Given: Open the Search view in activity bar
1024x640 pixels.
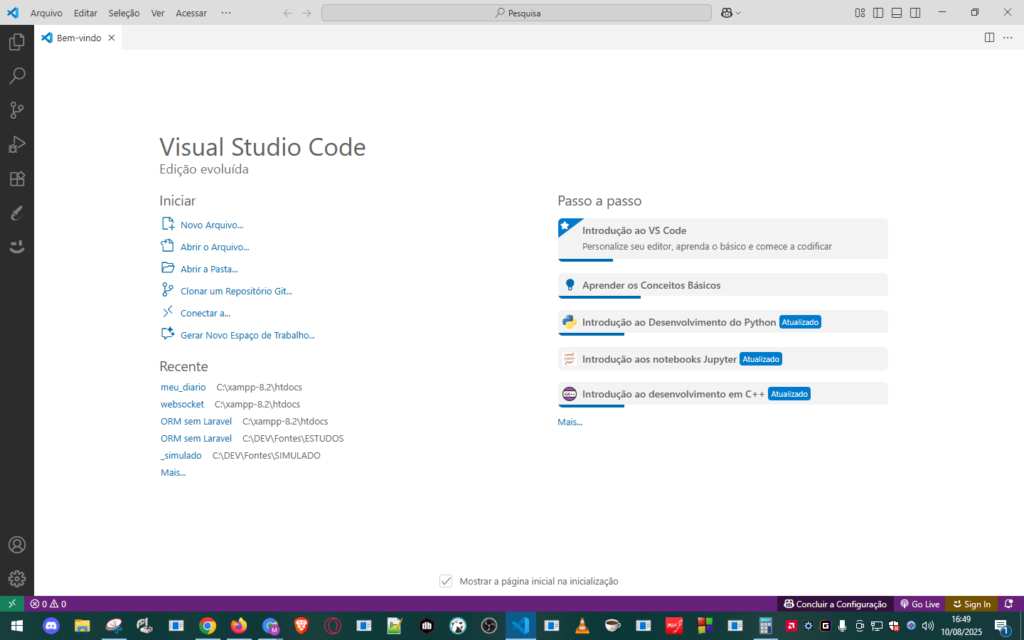Looking at the screenshot, I should pos(17,76).
